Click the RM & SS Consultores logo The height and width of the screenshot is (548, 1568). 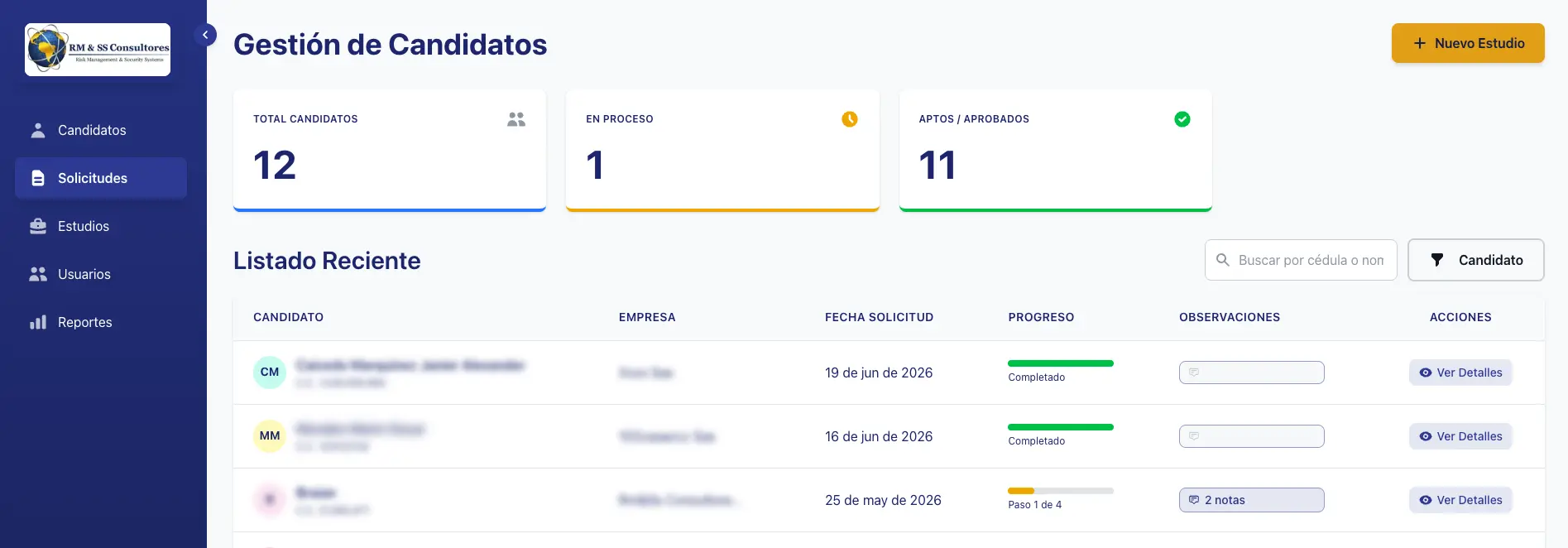98,50
